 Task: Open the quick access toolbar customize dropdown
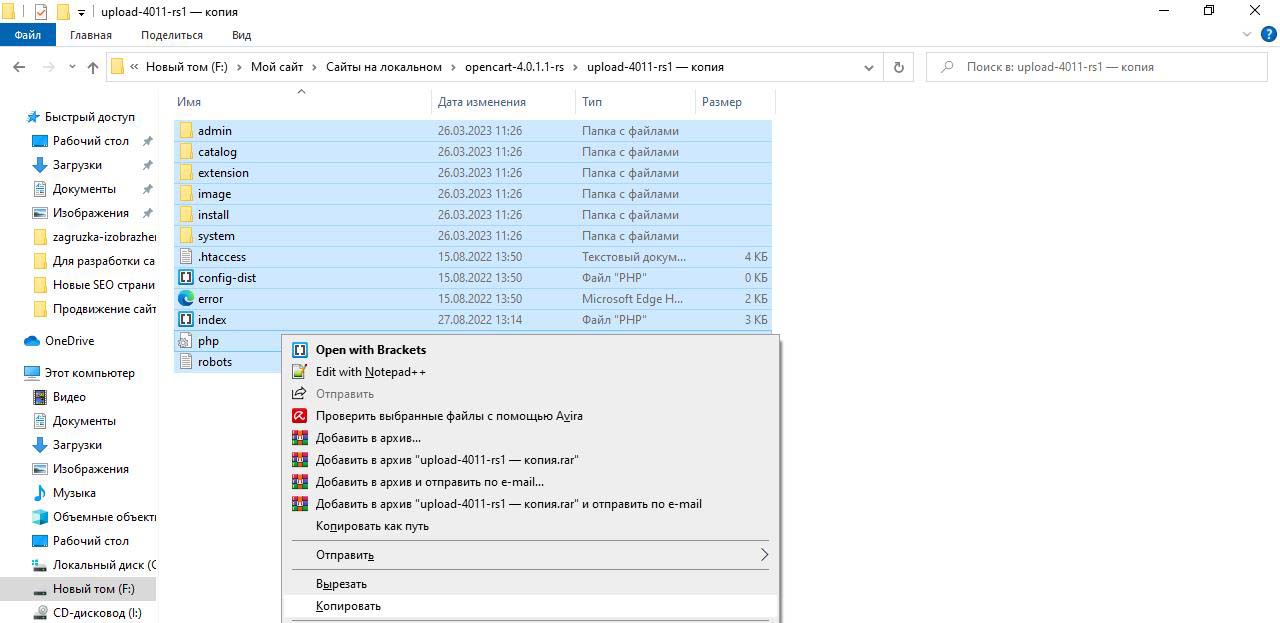(x=82, y=12)
